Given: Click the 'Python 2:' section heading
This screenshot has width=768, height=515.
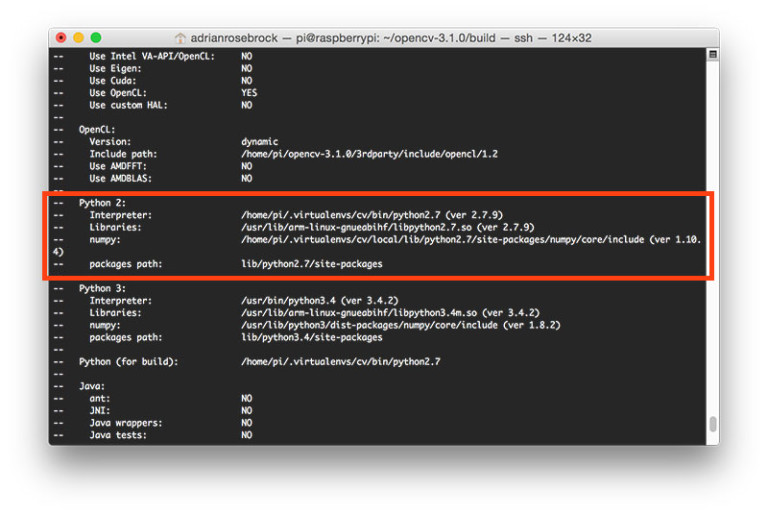Looking at the screenshot, I should tap(102, 203).
